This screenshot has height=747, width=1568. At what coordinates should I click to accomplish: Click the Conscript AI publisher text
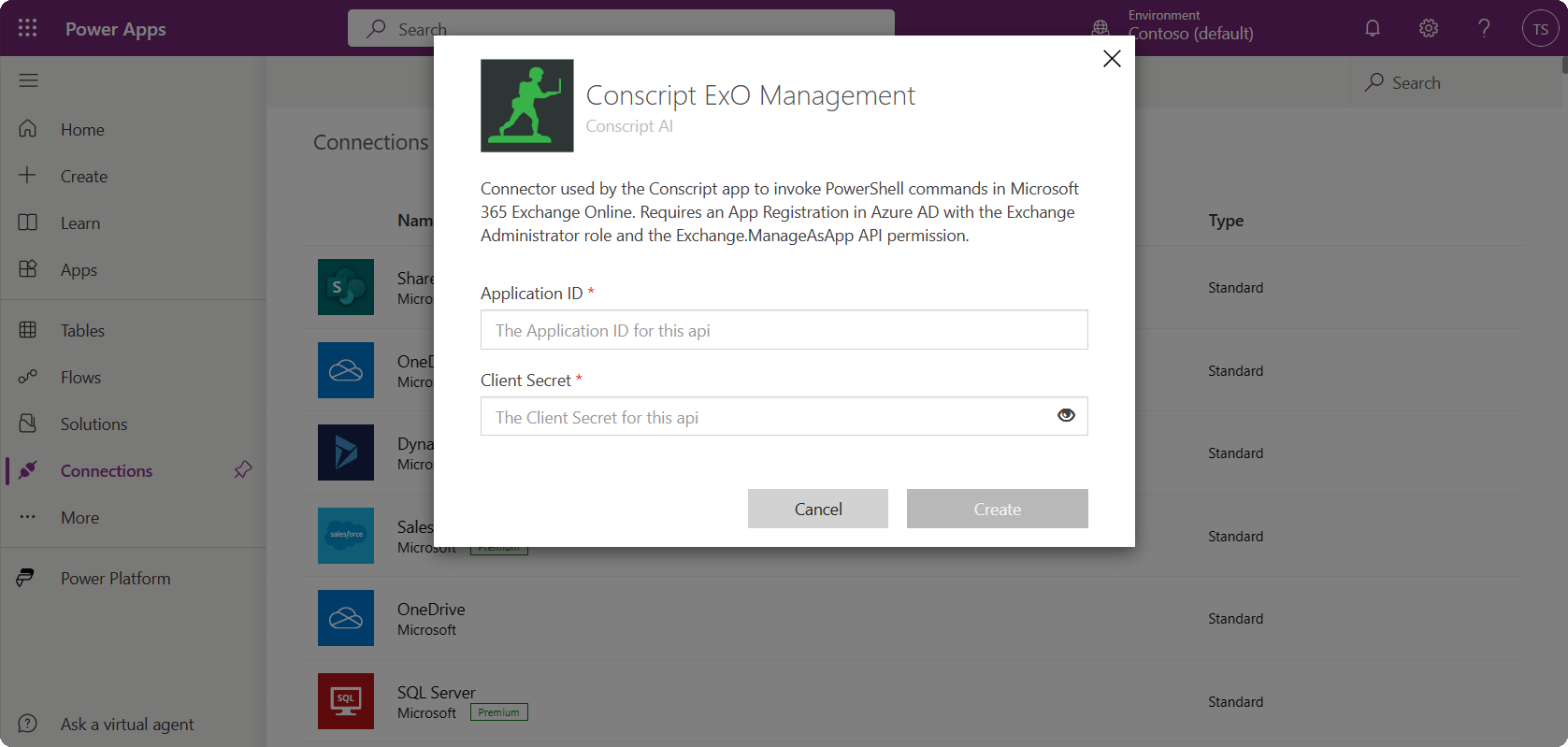click(x=629, y=126)
